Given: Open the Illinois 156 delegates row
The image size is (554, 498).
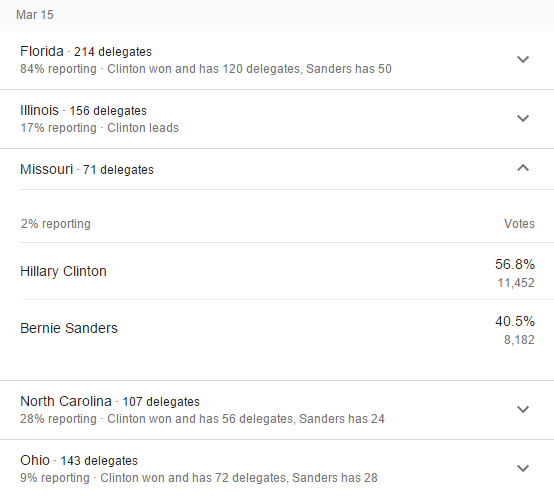Looking at the screenshot, I should point(277,119).
